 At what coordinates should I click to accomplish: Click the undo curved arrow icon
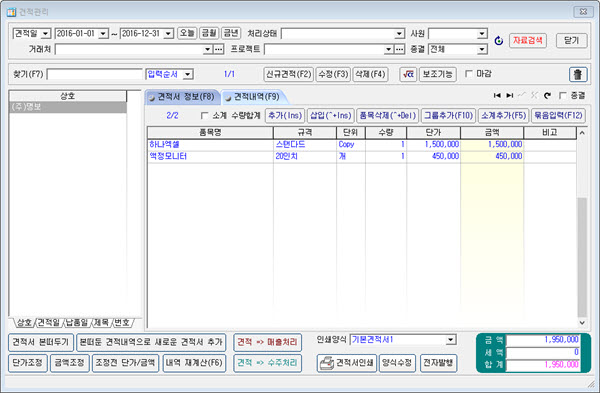click(547, 95)
